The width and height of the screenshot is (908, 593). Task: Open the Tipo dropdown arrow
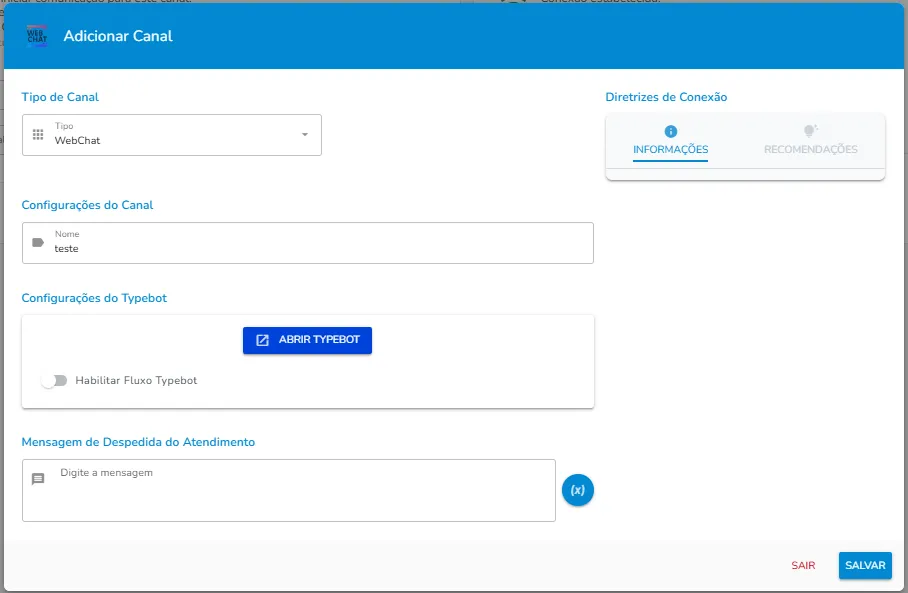305,134
